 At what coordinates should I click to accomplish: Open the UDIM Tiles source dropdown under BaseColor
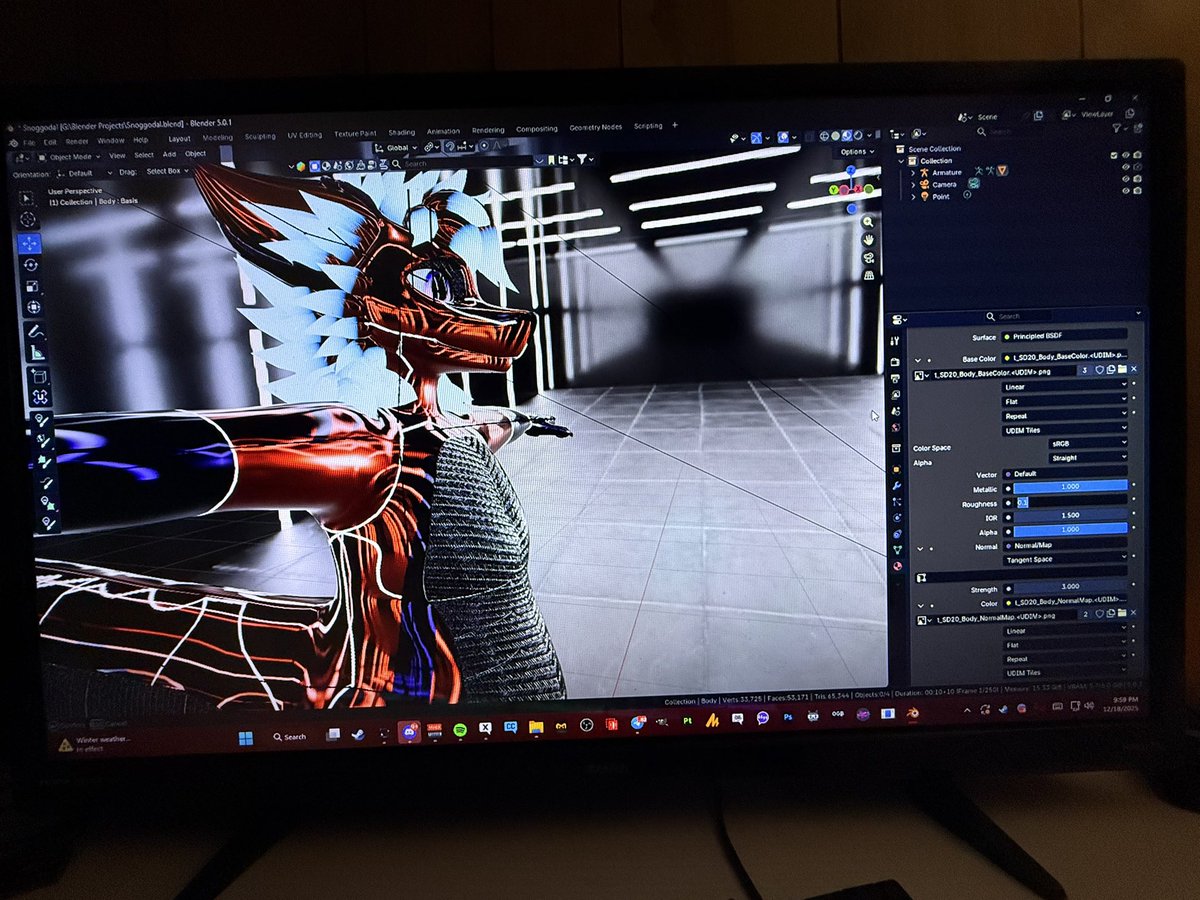[x=1065, y=430]
